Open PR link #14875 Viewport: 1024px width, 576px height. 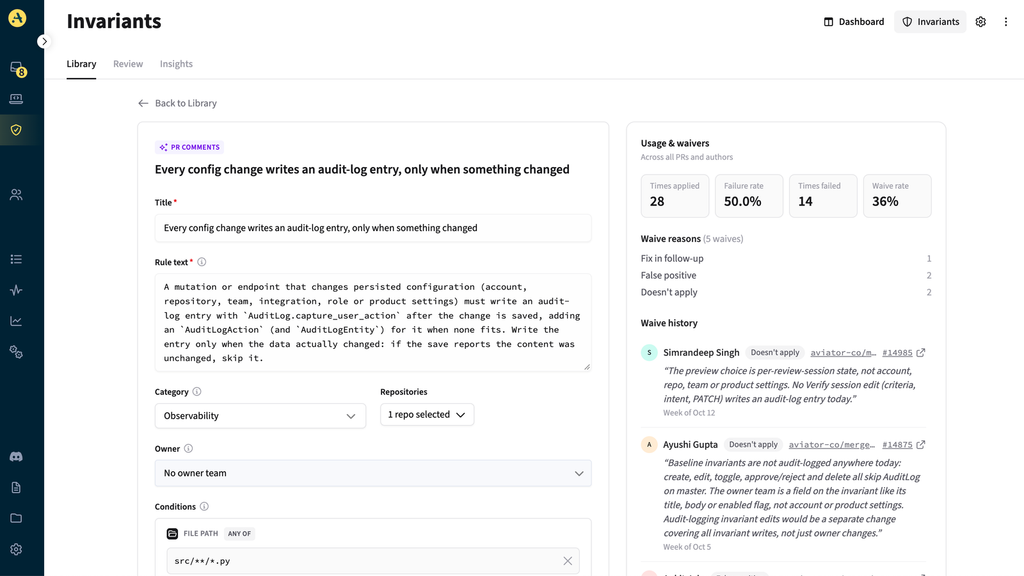click(897, 445)
